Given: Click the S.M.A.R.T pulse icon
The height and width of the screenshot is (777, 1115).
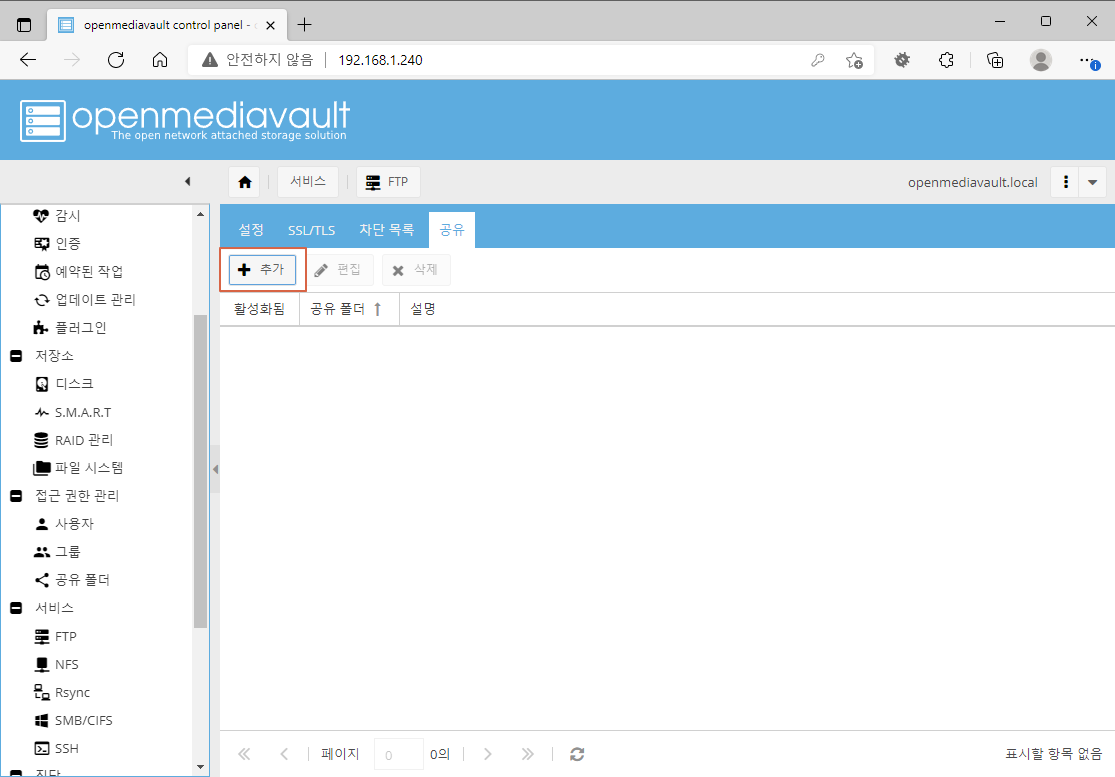Looking at the screenshot, I should point(42,412).
